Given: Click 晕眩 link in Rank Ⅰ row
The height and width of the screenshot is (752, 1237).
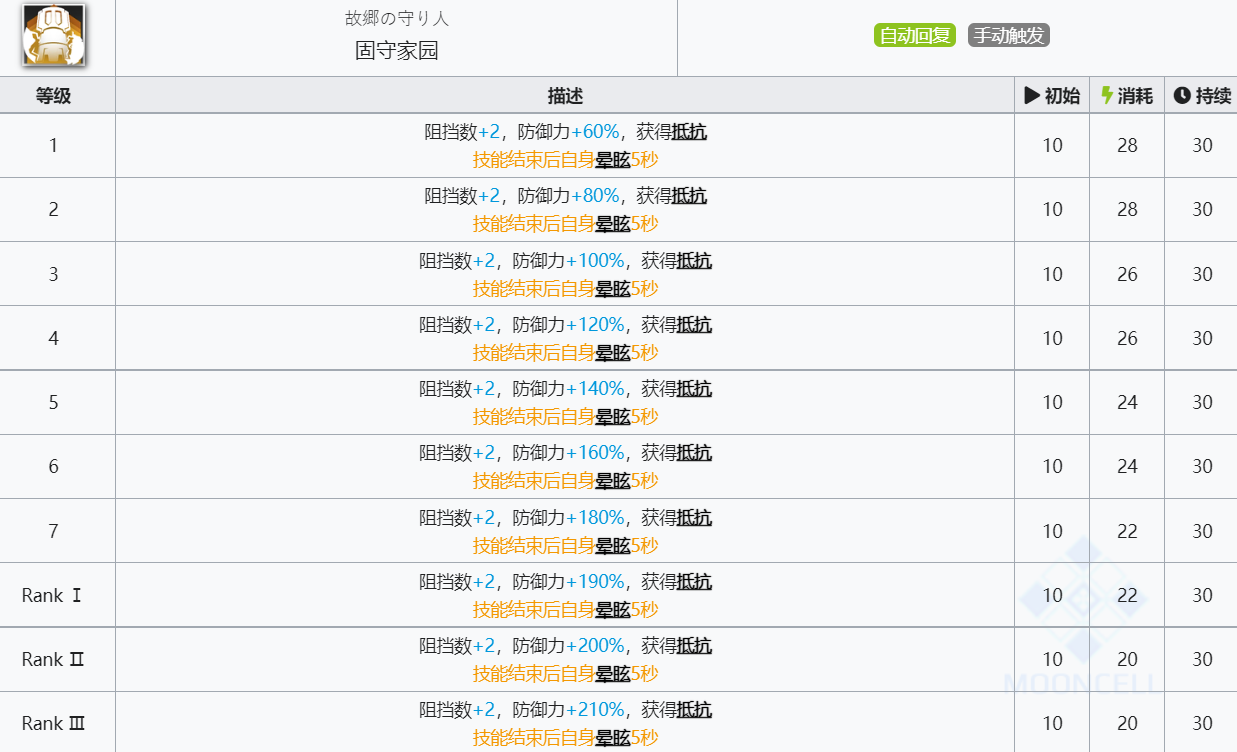Looking at the screenshot, I should (612, 610).
